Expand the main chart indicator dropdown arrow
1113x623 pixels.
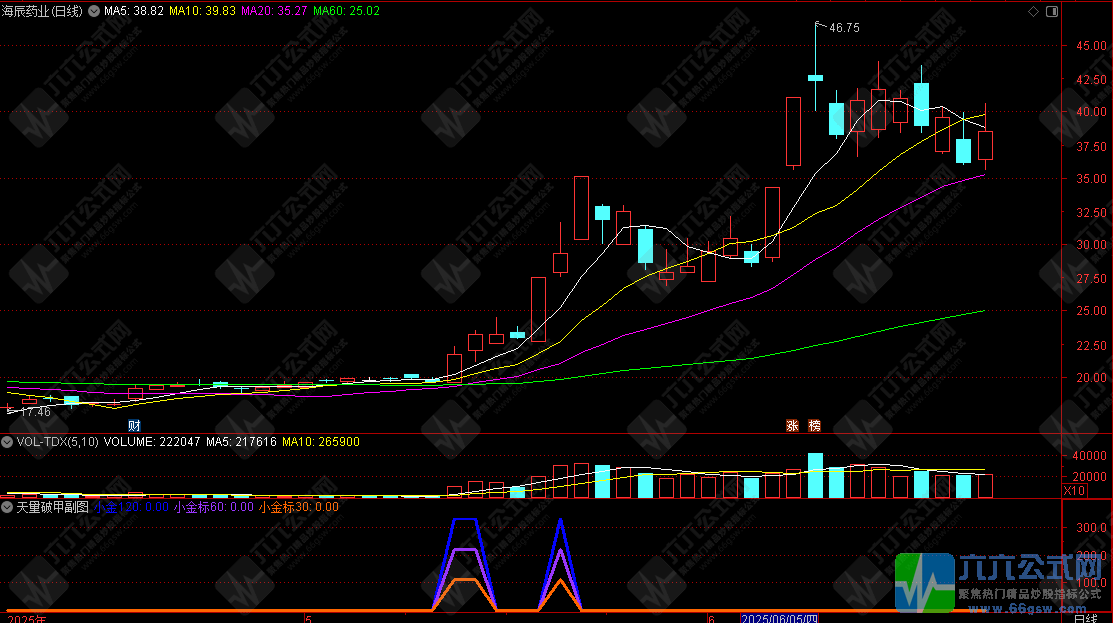96,11
